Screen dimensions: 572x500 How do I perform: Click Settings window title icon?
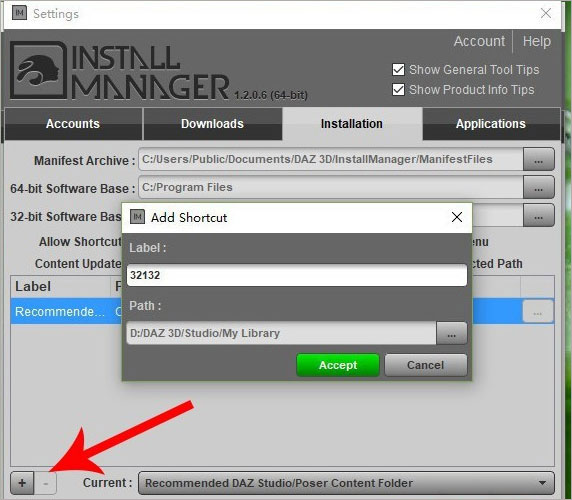pos(19,13)
